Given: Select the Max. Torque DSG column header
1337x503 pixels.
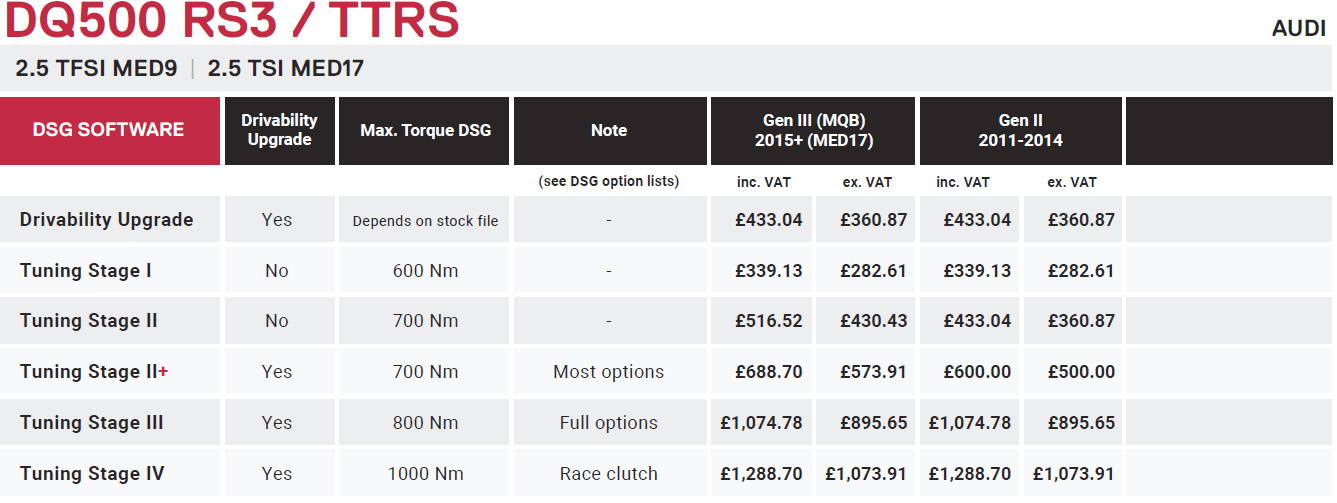Looking at the screenshot, I should pos(425,131).
